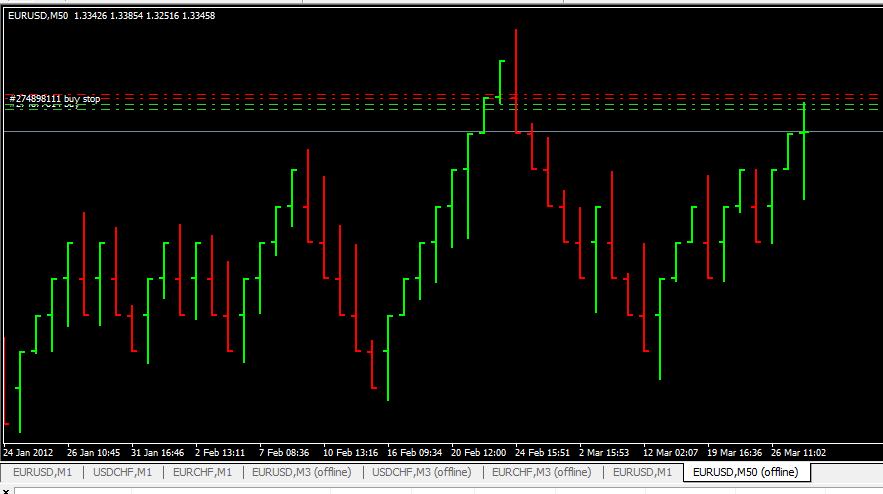Open the USDCHF,M3 (offline) tab

[421, 472]
